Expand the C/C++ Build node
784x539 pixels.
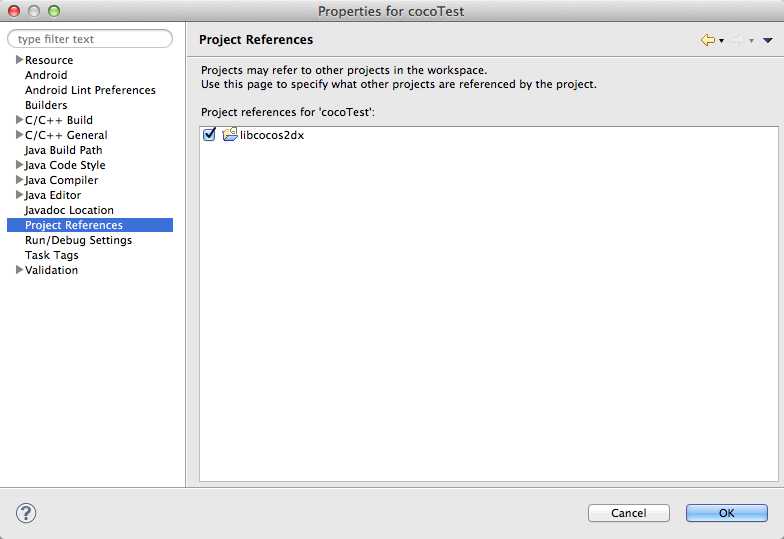coord(19,120)
